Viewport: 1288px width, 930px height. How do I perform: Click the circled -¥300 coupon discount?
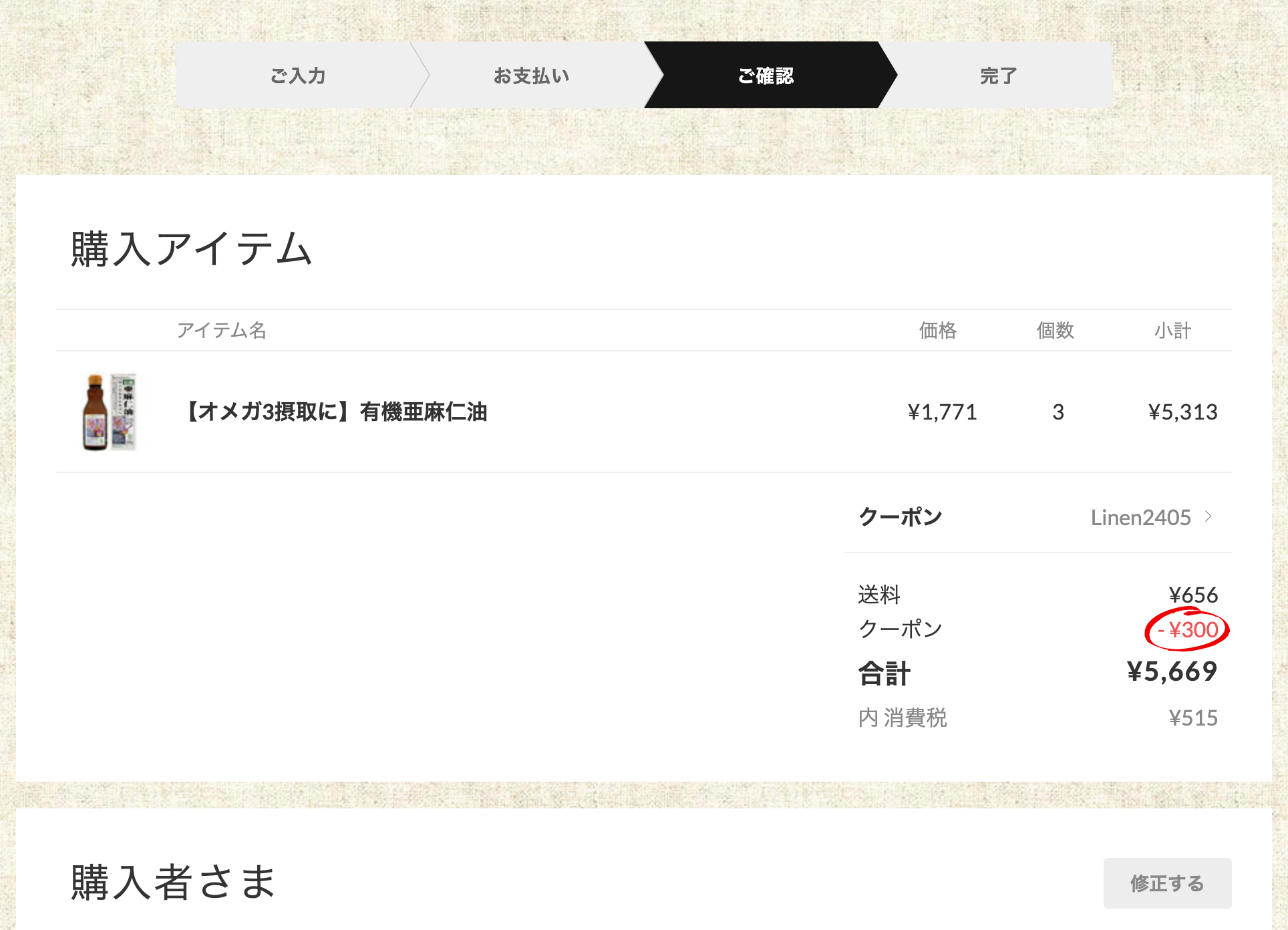[1188, 629]
